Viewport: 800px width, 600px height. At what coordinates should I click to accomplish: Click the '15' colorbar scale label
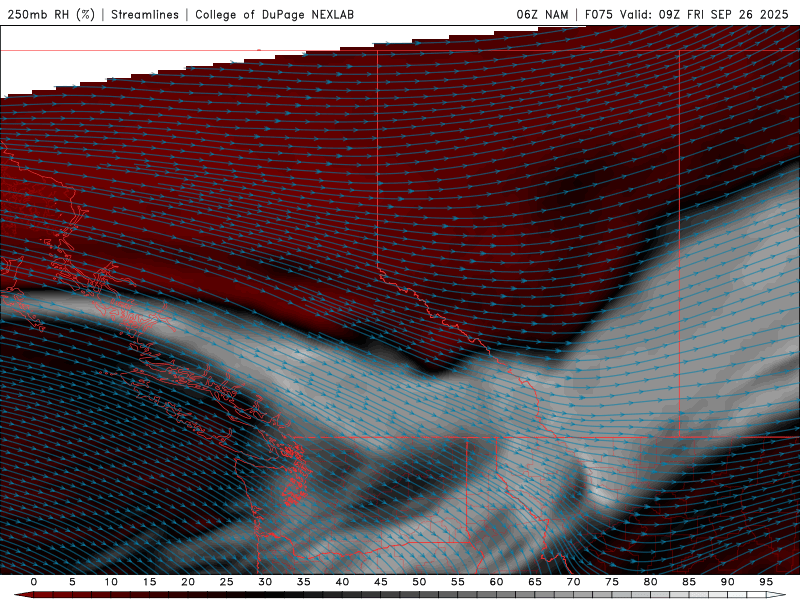(149, 582)
